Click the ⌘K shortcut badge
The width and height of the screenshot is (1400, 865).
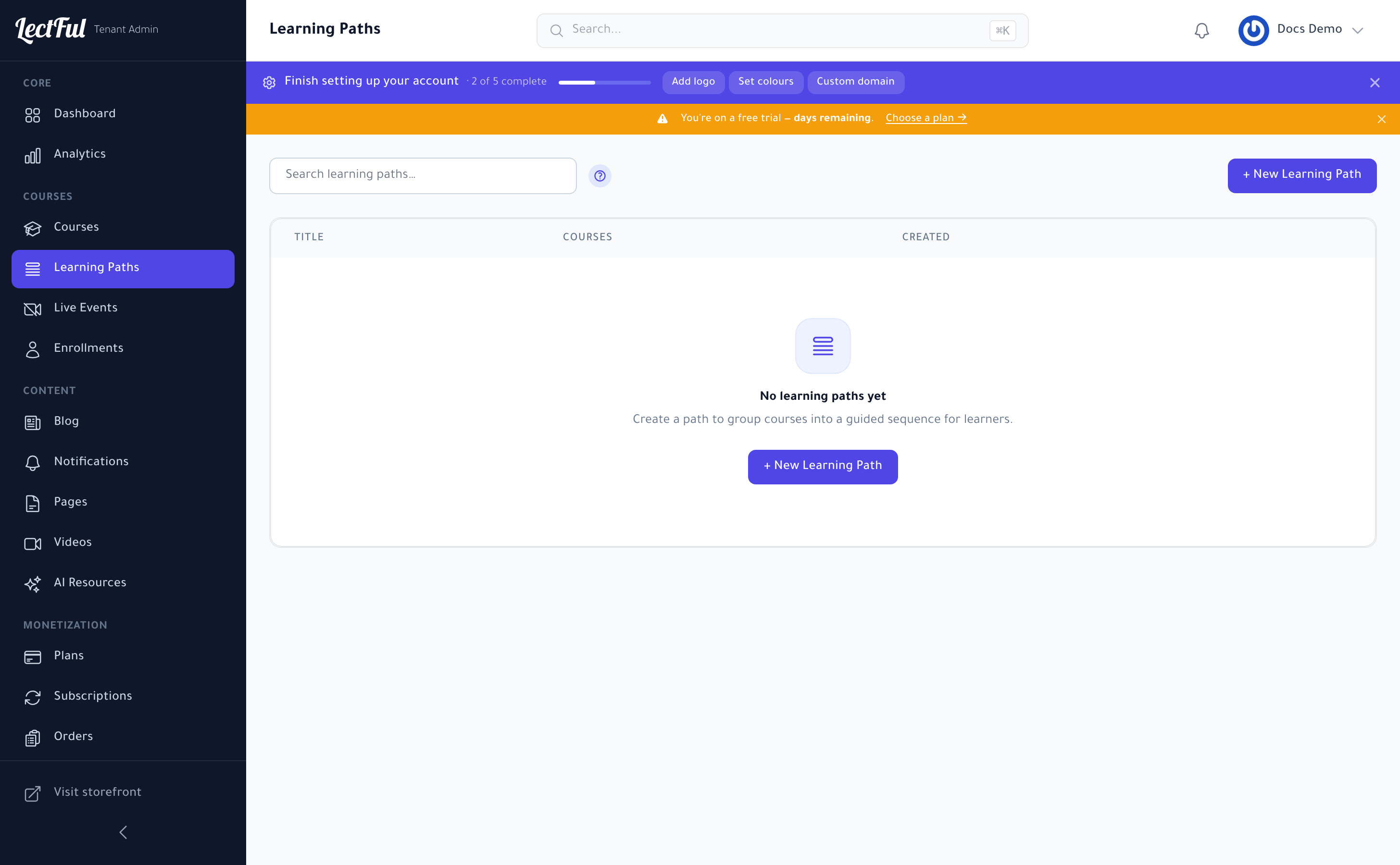tap(1002, 30)
